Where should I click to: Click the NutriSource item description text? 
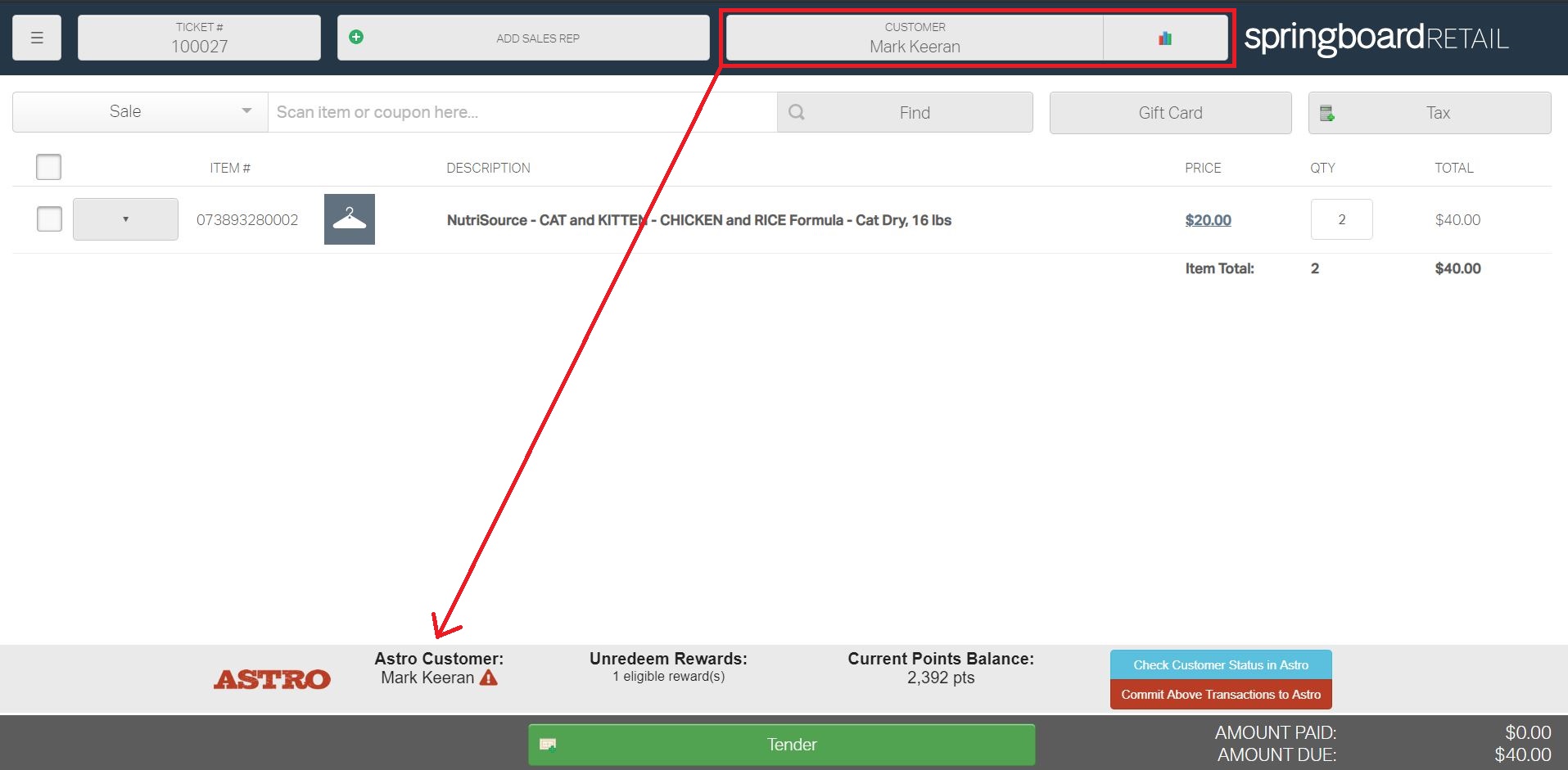pos(699,220)
